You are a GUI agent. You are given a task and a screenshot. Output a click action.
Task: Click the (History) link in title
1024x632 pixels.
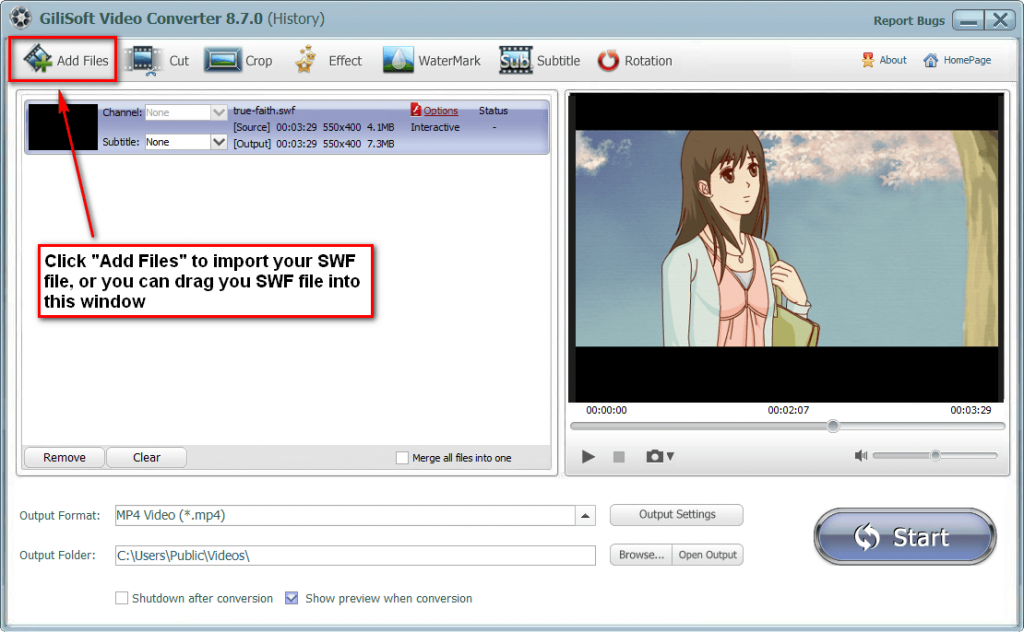297,18
